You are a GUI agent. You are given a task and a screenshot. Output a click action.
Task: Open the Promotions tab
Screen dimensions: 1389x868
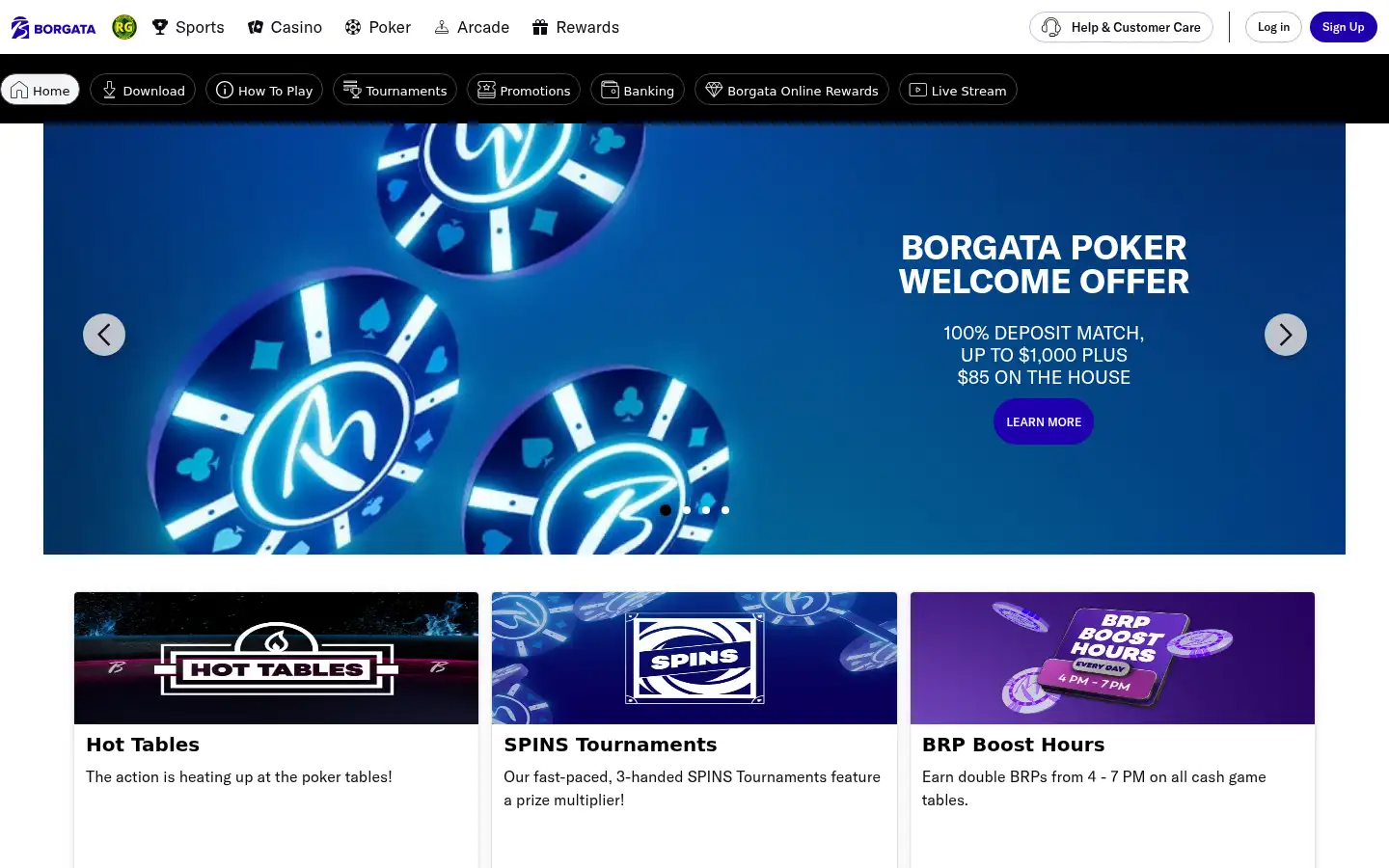524,90
